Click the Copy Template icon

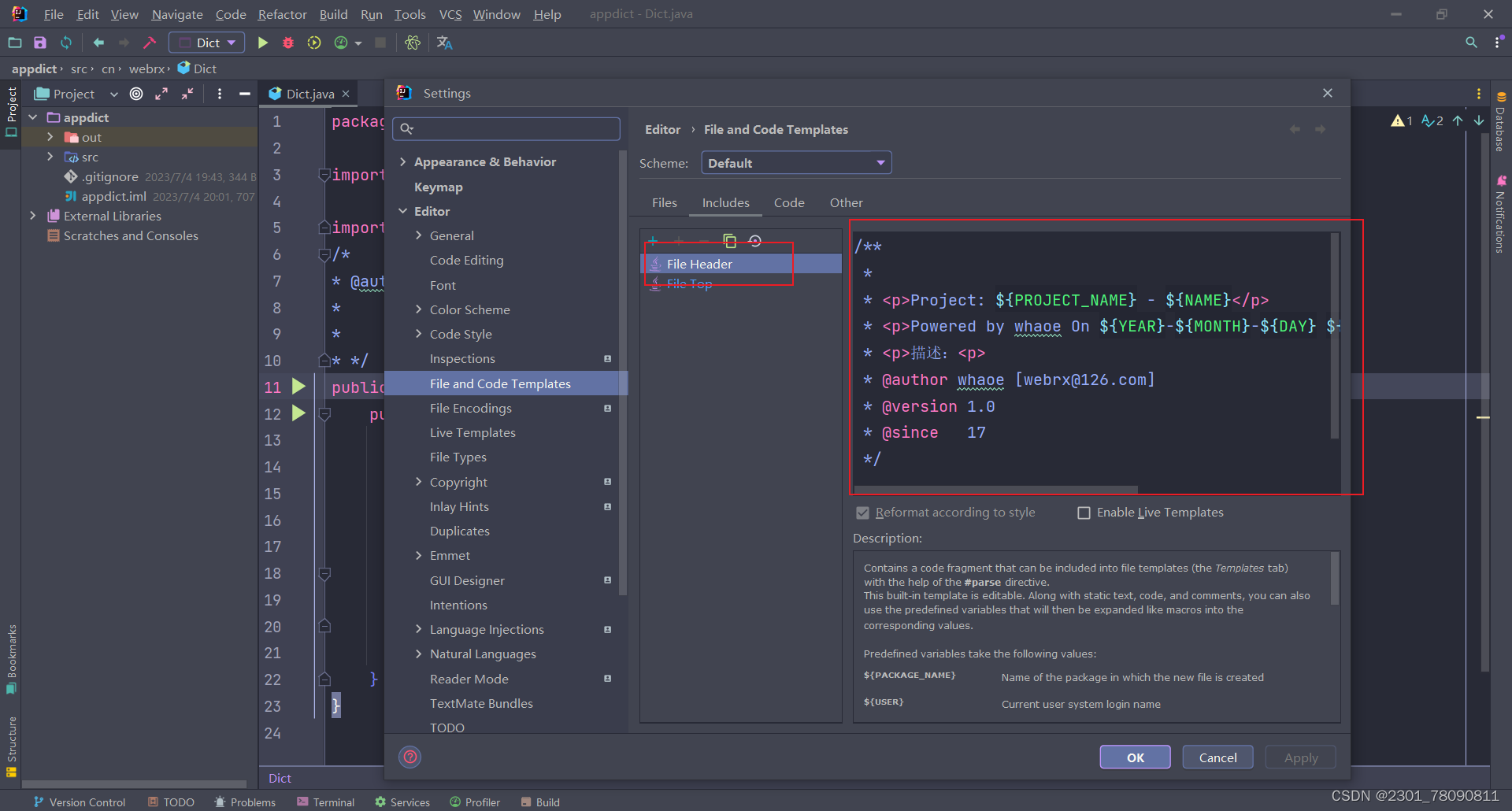click(x=730, y=241)
